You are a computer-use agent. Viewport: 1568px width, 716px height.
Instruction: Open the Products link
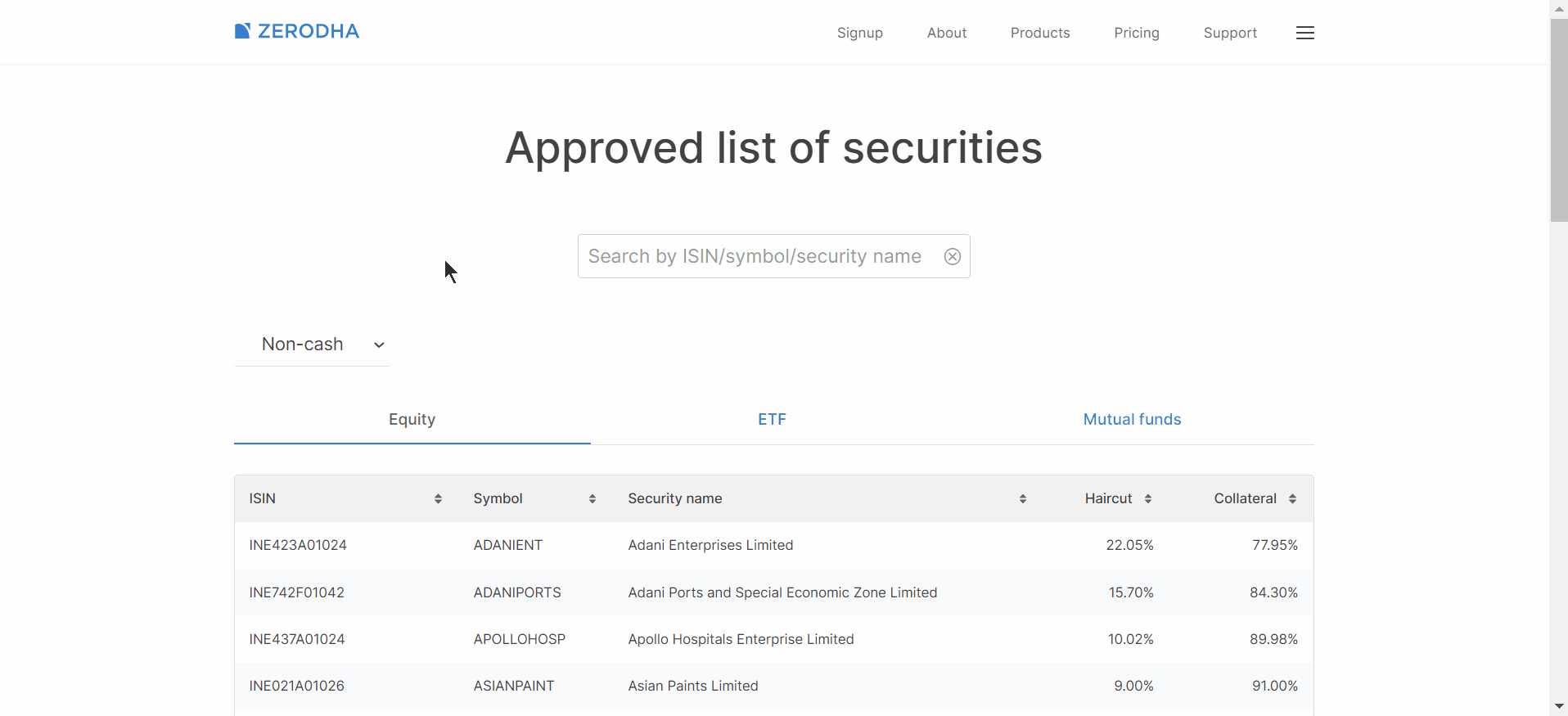pyautogui.click(x=1040, y=33)
